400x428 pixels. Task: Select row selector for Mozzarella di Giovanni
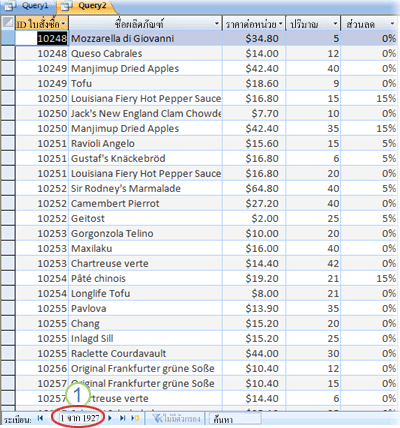click(x=8, y=38)
